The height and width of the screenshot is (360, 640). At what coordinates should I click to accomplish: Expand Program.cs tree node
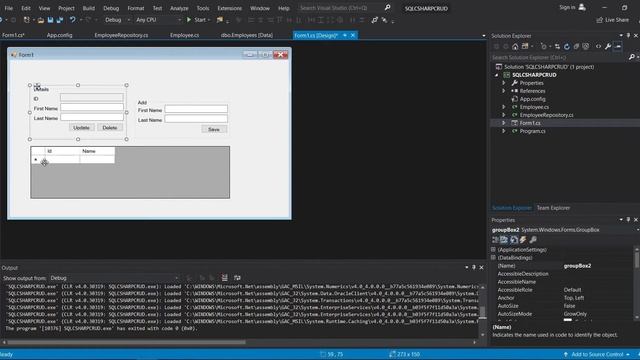pyautogui.click(x=504, y=131)
